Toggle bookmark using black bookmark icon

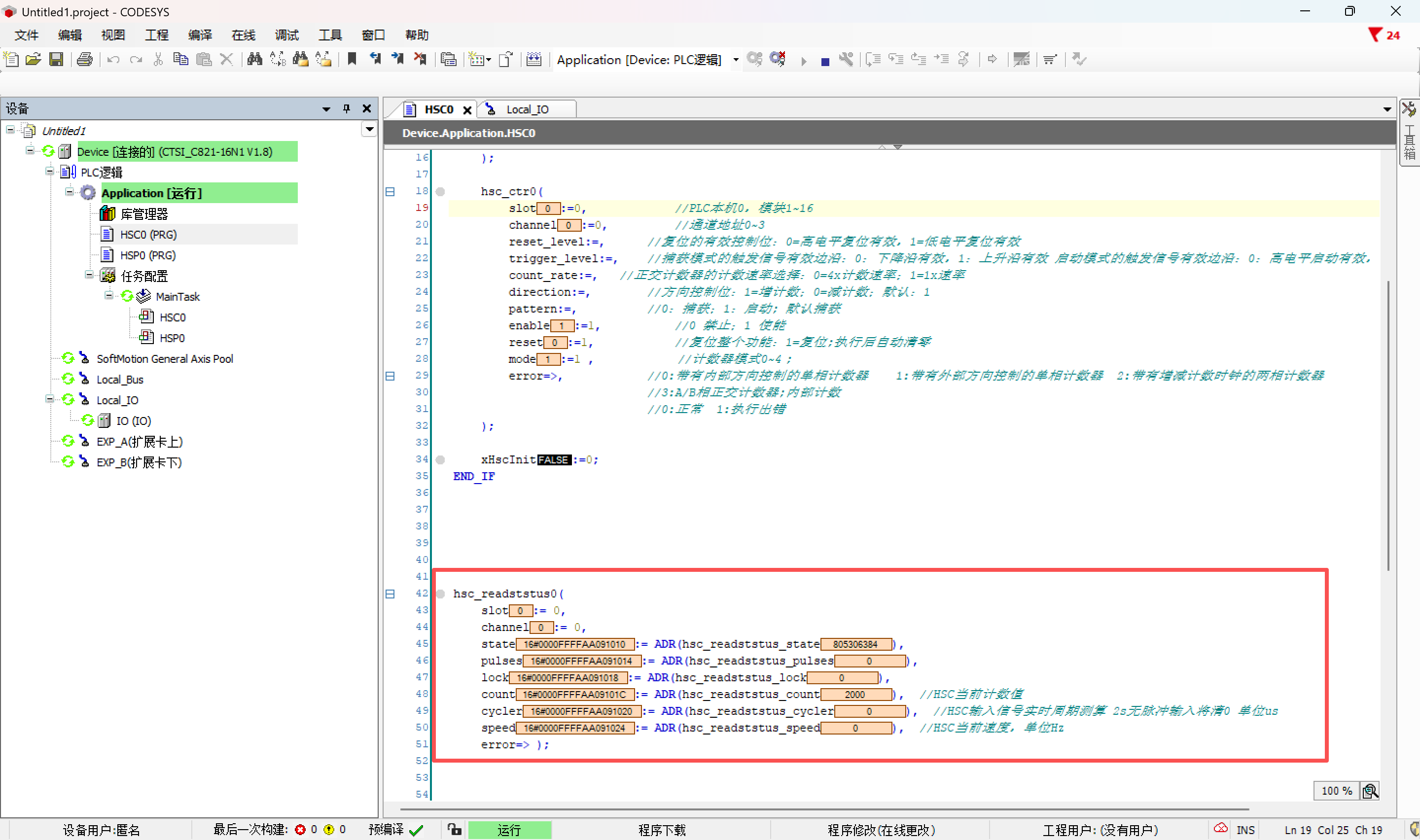point(352,59)
